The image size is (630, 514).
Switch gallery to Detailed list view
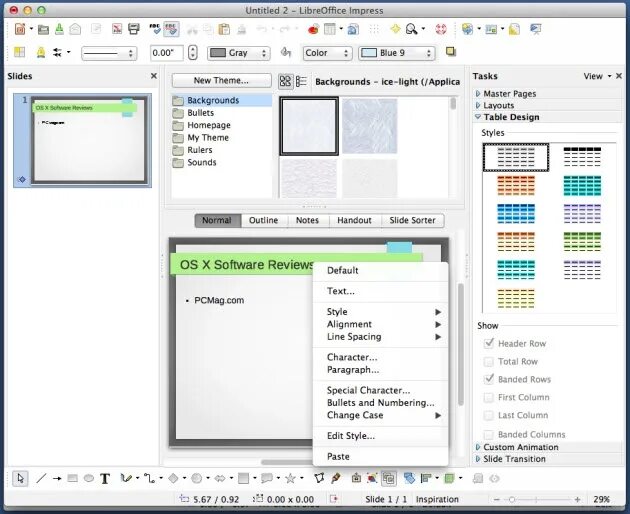301,81
